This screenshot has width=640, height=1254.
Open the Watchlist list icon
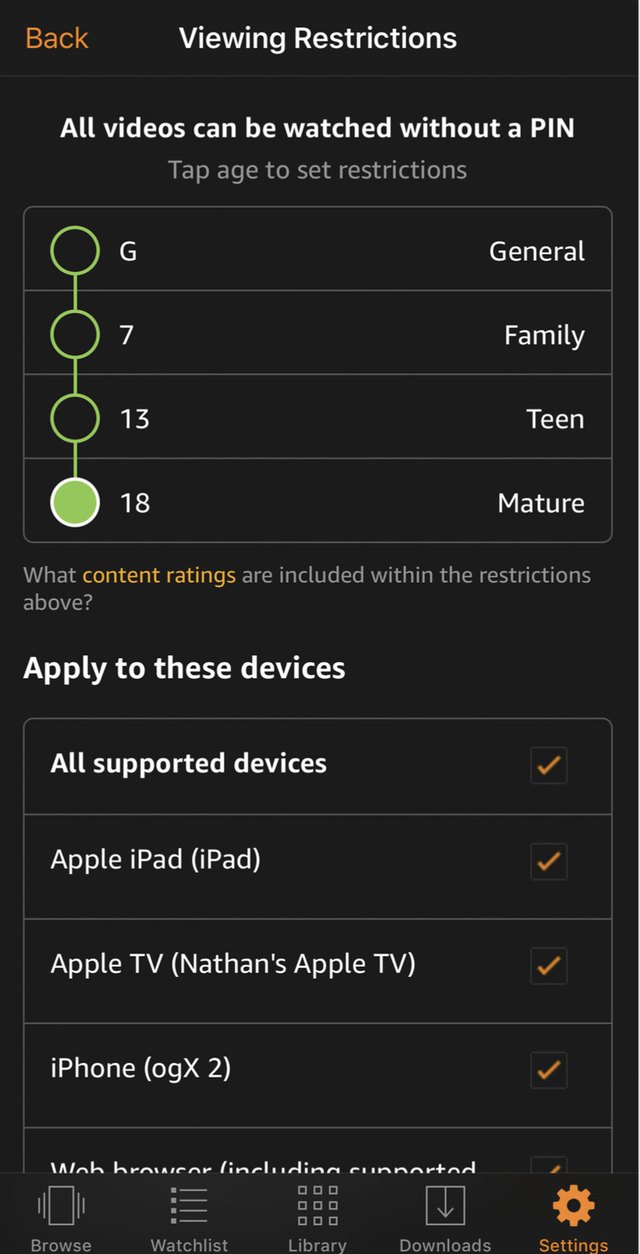[x=189, y=1205]
